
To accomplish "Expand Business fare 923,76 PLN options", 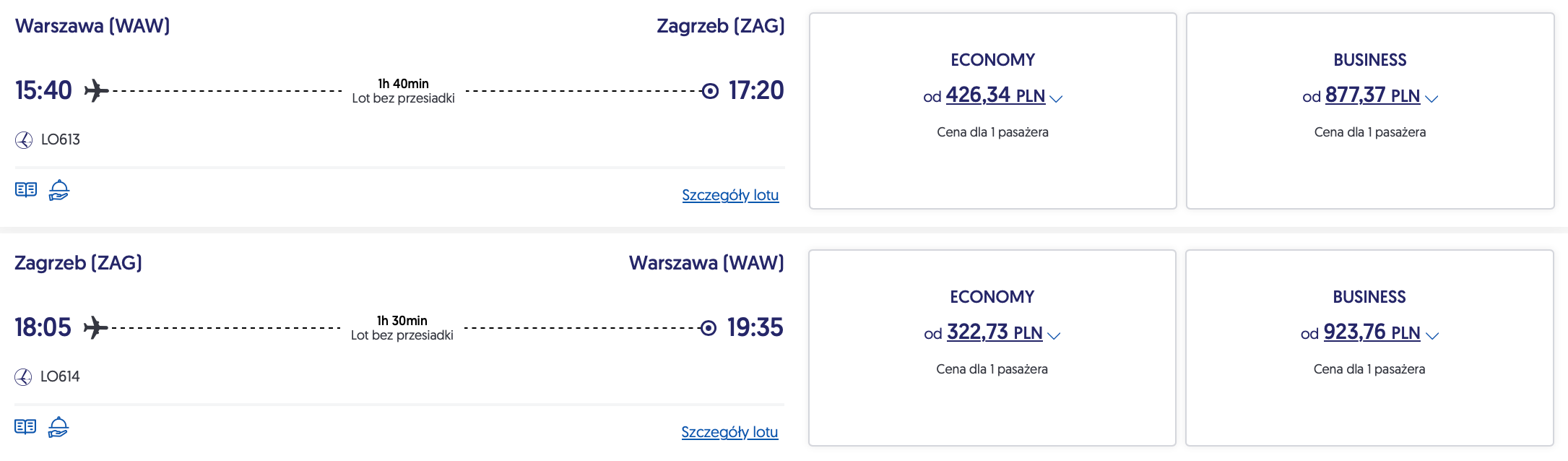I will (x=1431, y=335).
